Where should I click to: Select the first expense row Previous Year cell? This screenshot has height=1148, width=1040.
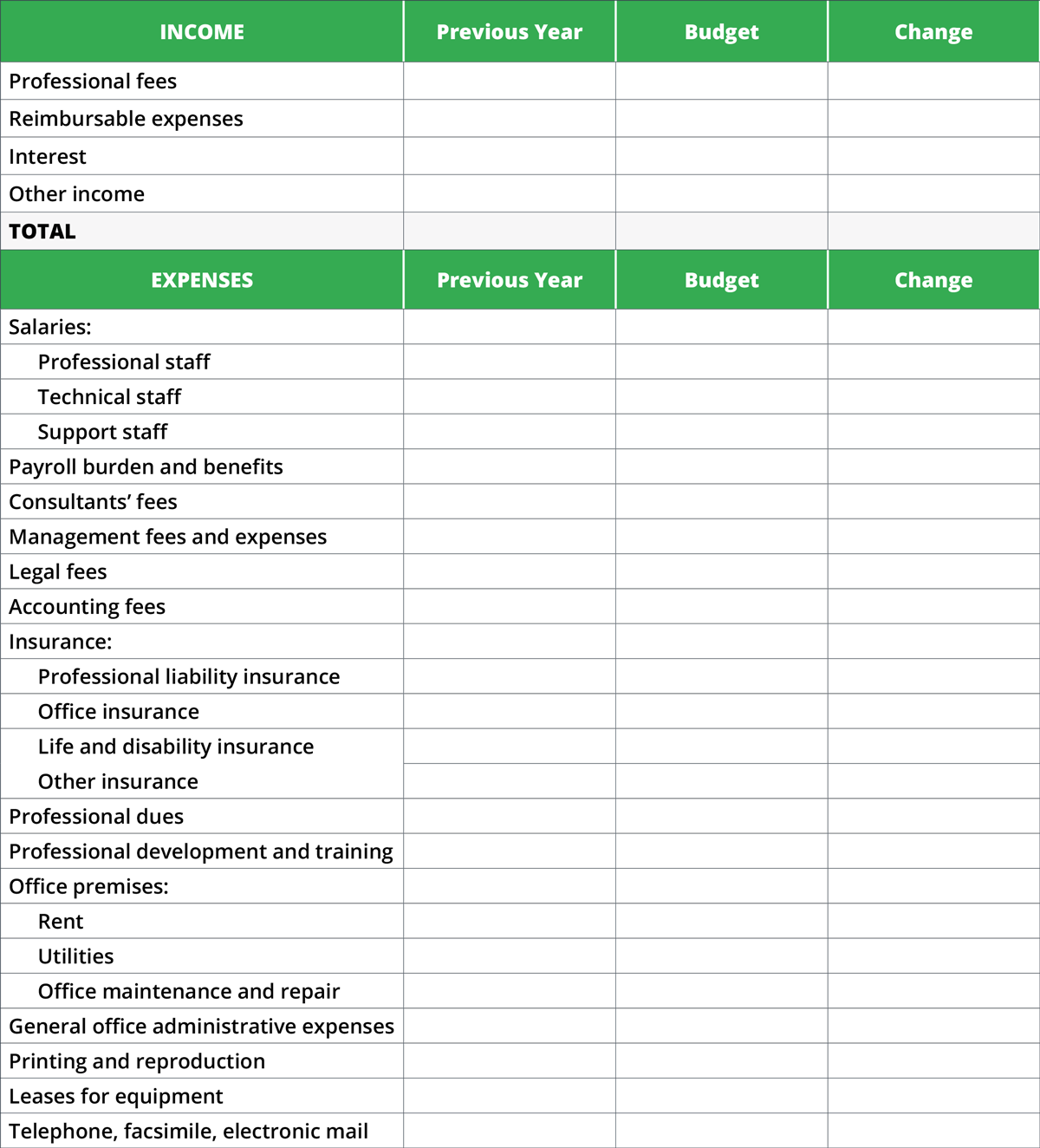pyautogui.click(x=510, y=327)
